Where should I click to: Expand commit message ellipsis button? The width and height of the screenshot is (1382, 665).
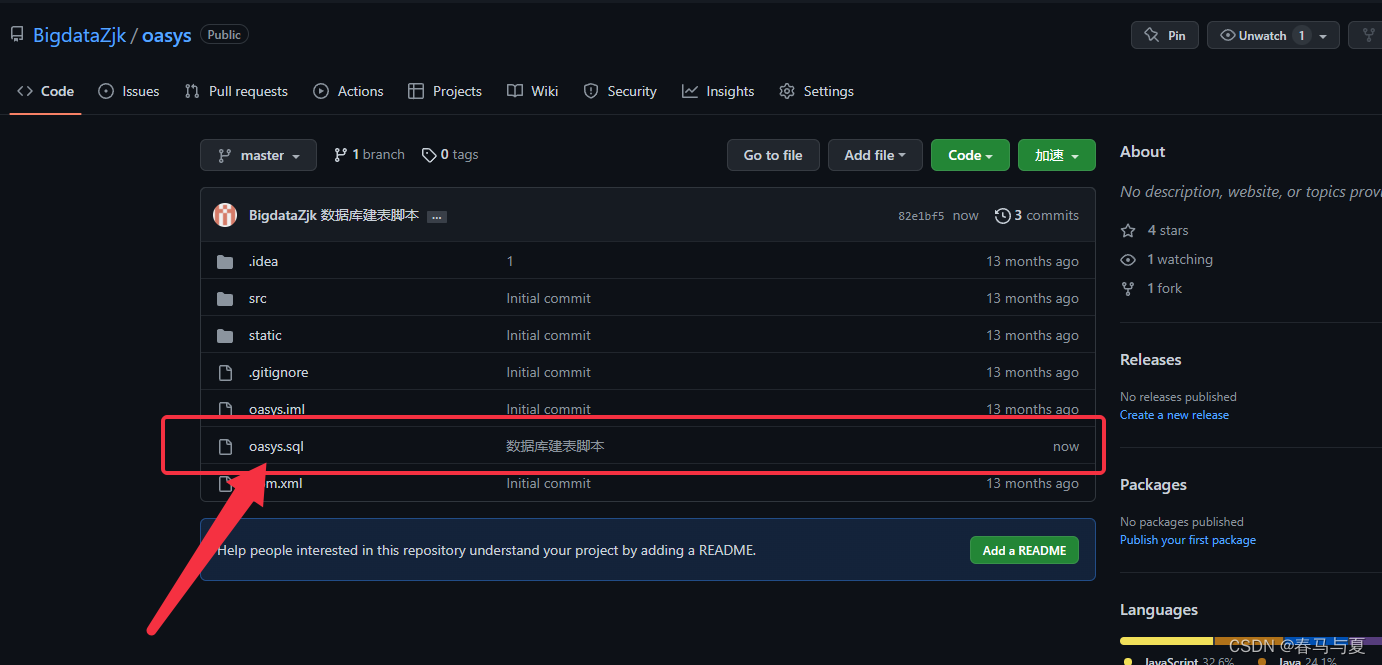click(x=437, y=217)
